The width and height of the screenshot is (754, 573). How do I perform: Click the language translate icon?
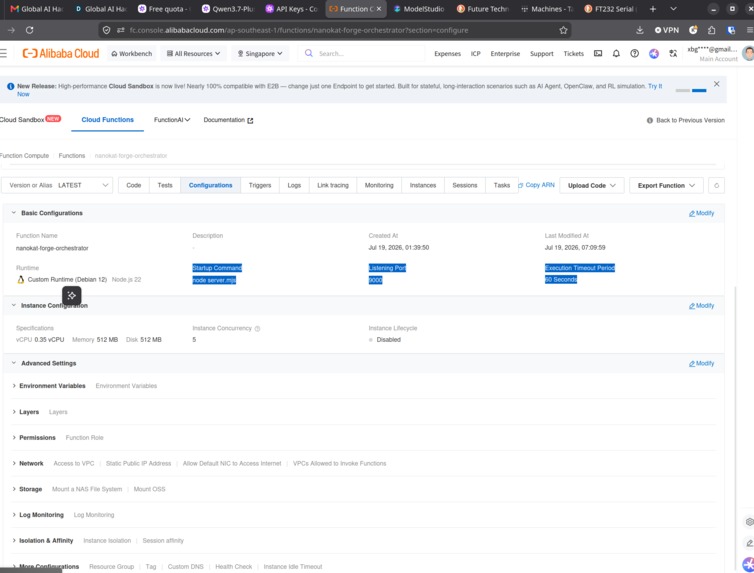[x=673, y=53]
